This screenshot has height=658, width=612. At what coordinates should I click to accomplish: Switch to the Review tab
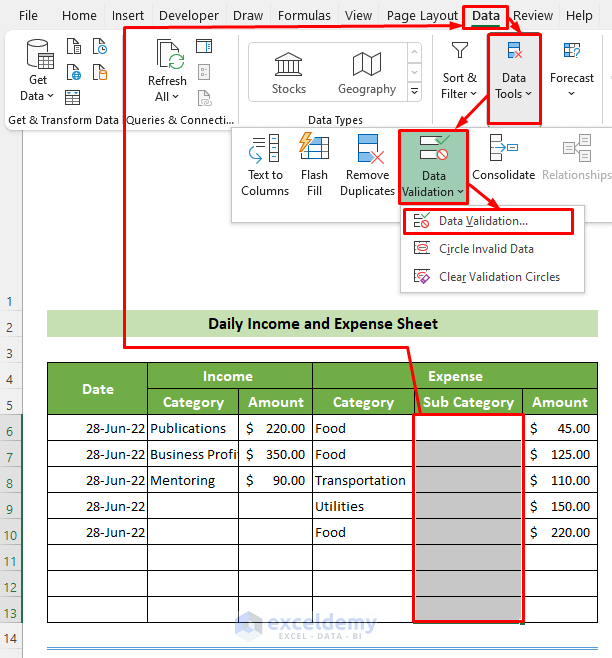click(533, 16)
